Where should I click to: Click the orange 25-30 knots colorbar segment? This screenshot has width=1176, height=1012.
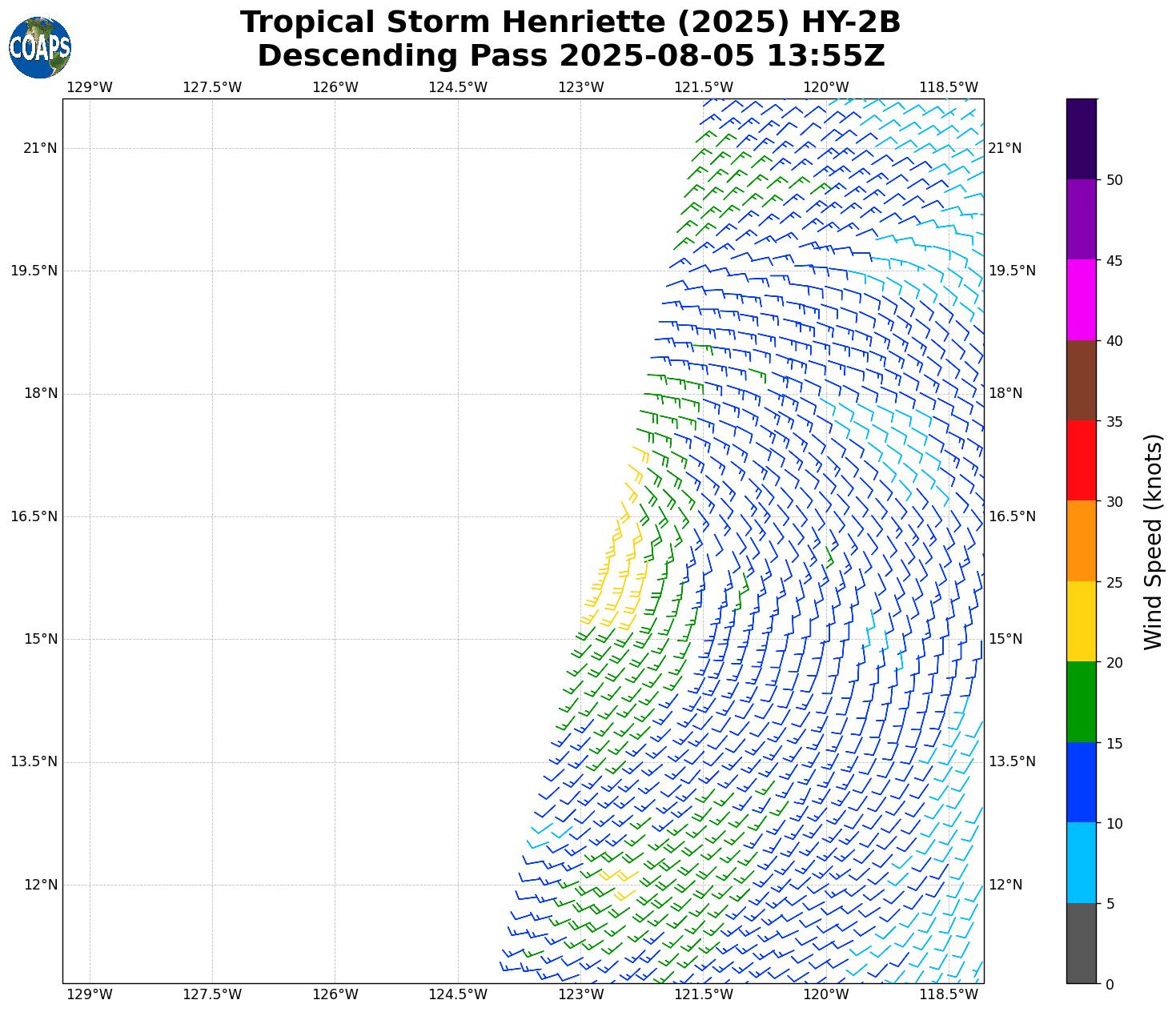[x=1081, y=541]
